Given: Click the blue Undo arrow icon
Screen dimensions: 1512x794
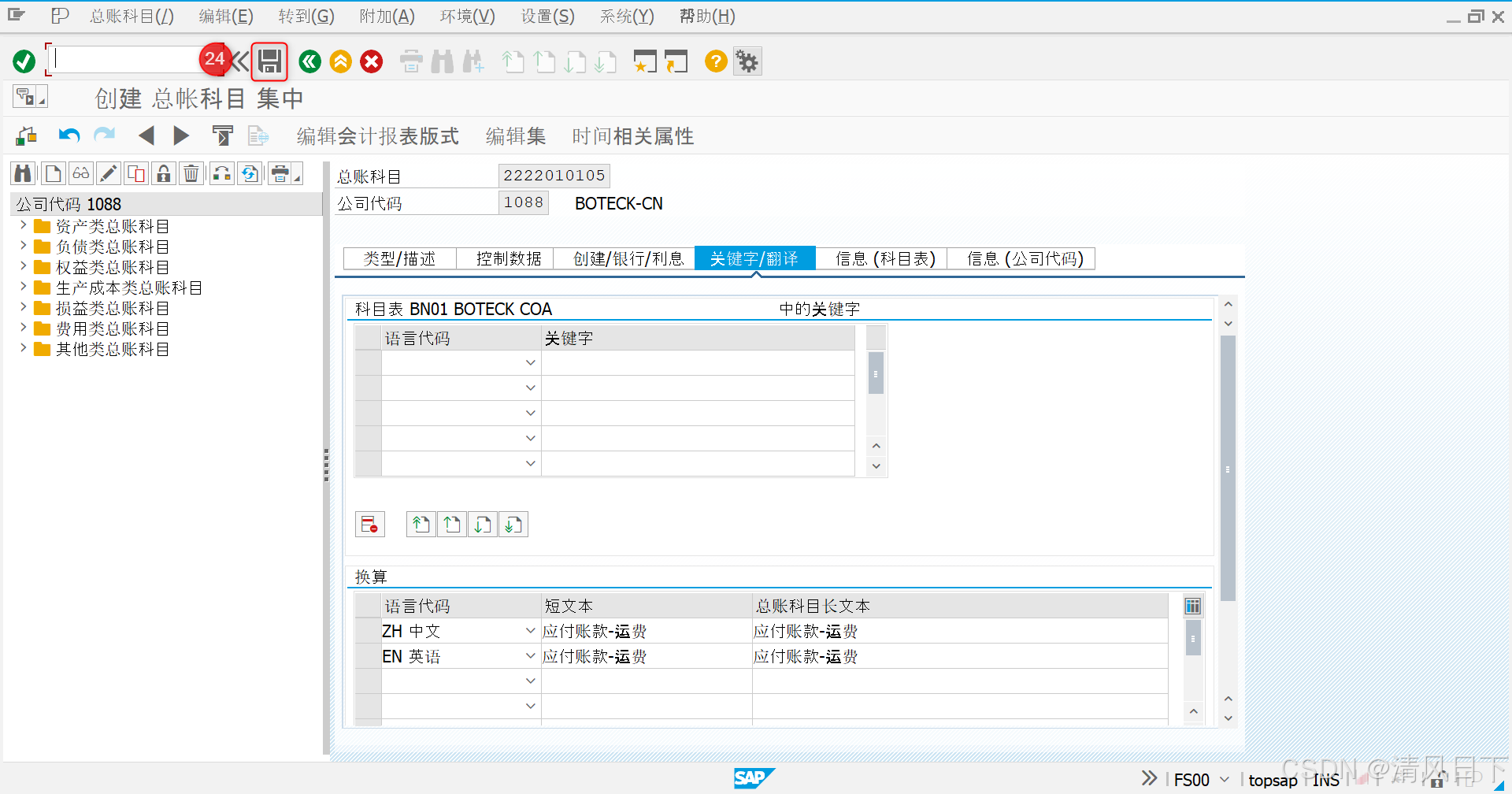Looking at the screenshot, I should point(69,135).
